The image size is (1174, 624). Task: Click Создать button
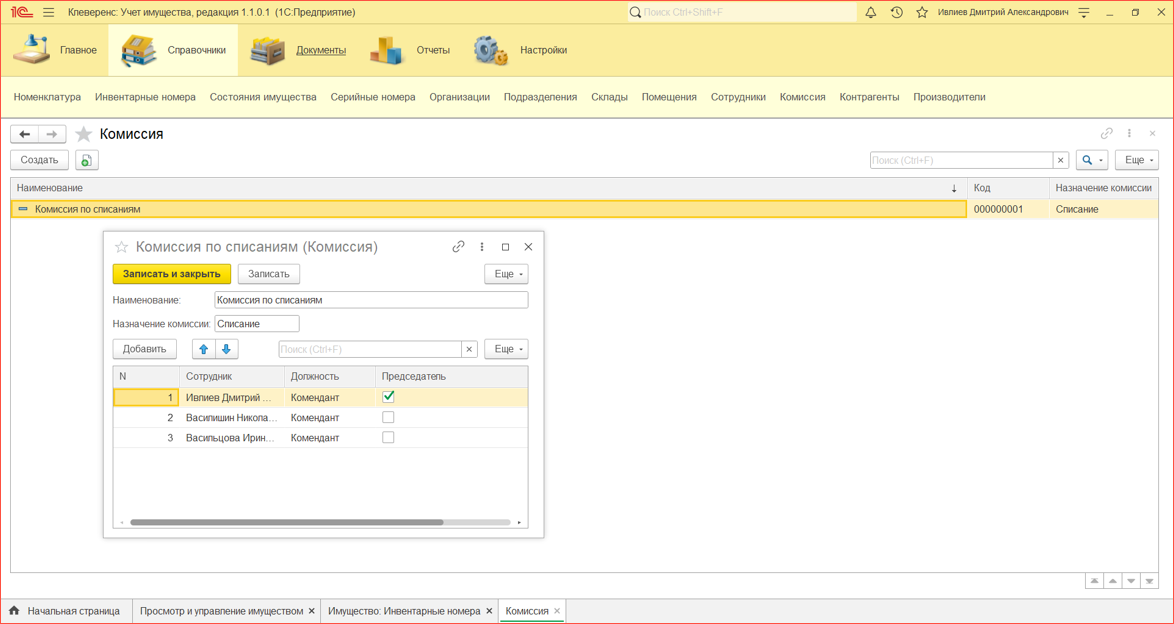tap(40, 160)
